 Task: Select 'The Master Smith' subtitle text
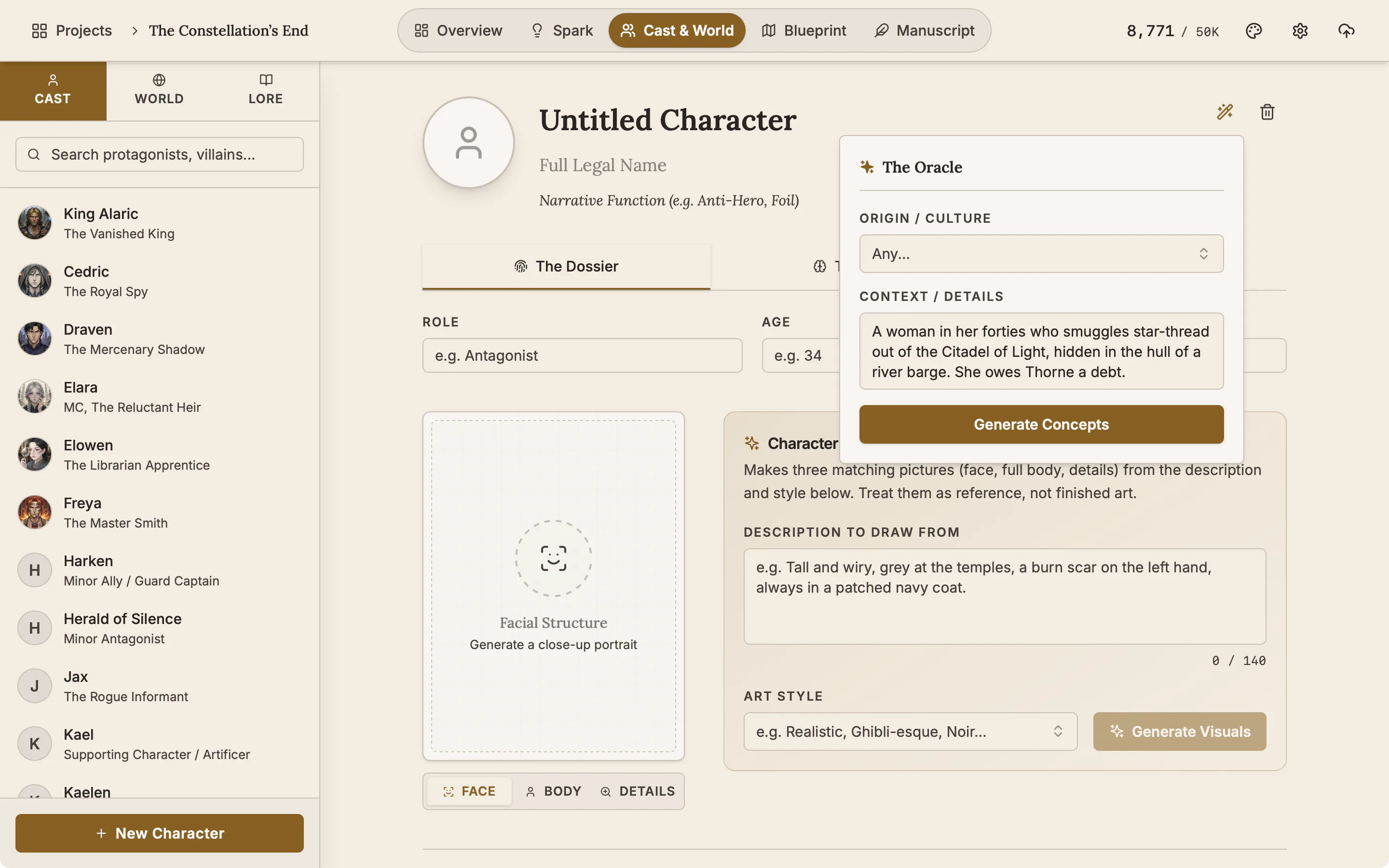click(x=115, y=523)
